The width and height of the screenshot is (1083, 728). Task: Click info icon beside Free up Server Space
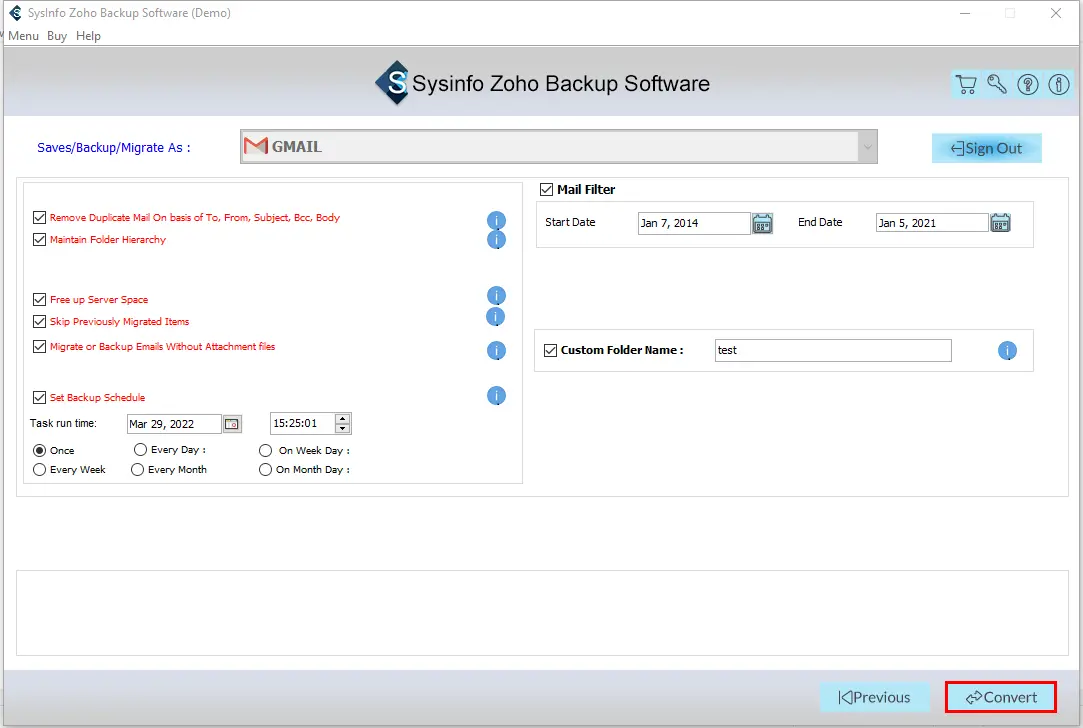pos(496,296)
